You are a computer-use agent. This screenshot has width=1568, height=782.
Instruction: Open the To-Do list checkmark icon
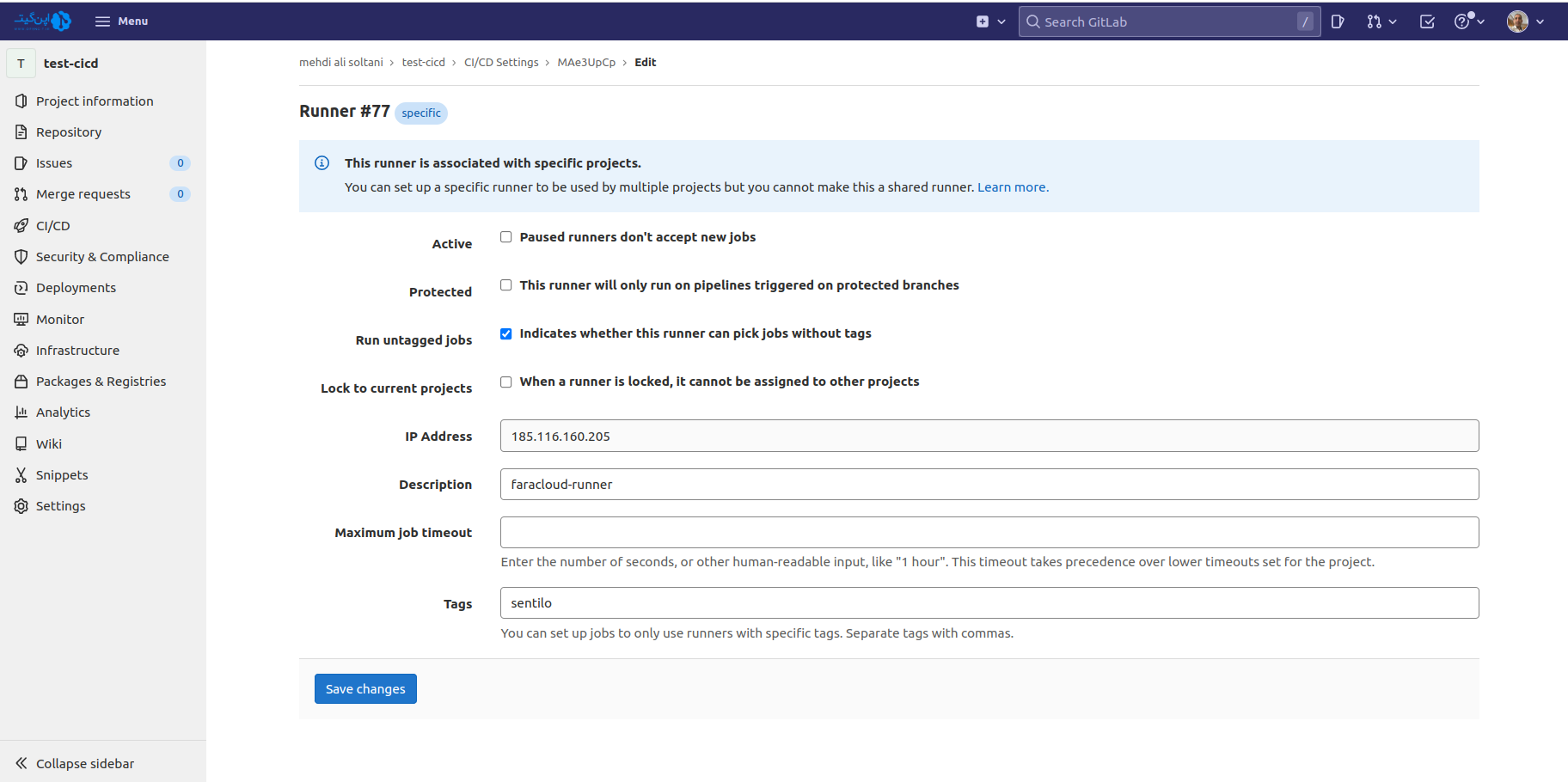pyautogui.click(x=1427, y=21)
